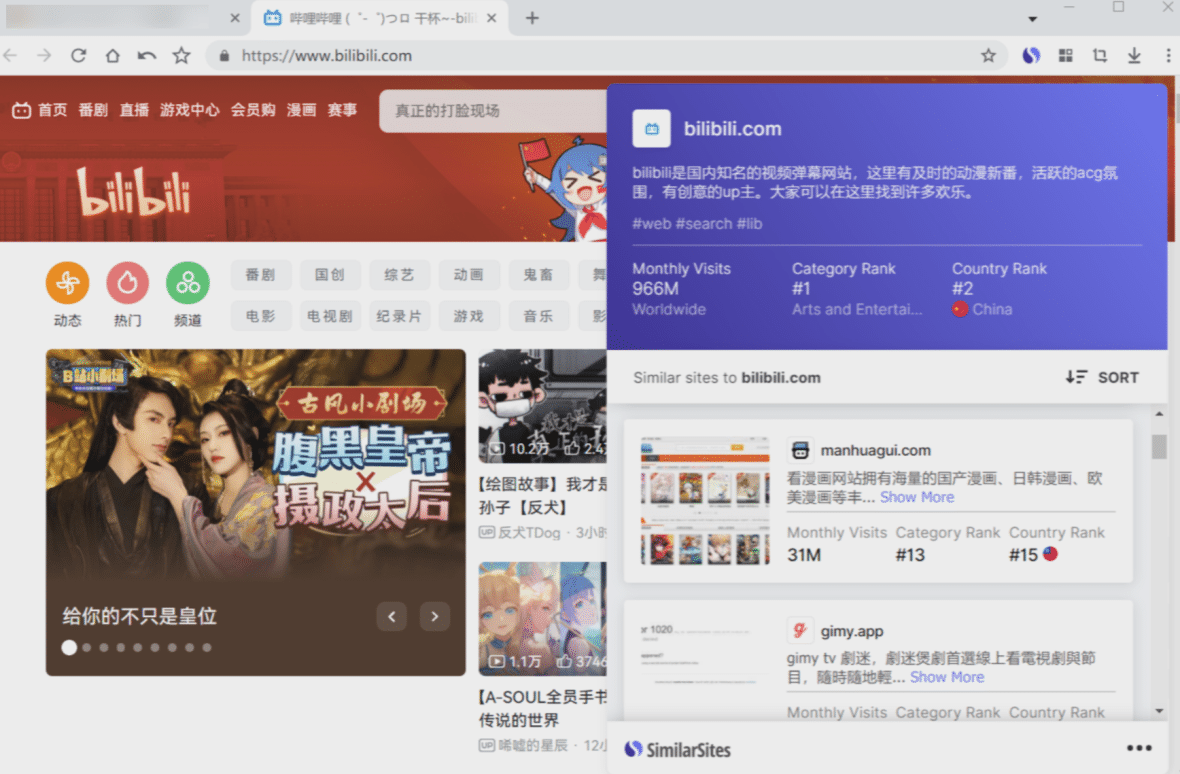Open the SORT dropdown for similar sites
The height and width of the screenshot is (774, 1180).
click(x=1102, y=378)
